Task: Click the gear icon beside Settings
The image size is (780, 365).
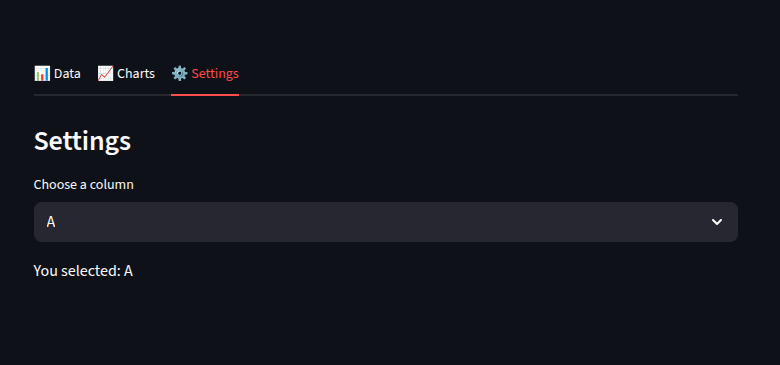Action: click(x=179, y=74)
